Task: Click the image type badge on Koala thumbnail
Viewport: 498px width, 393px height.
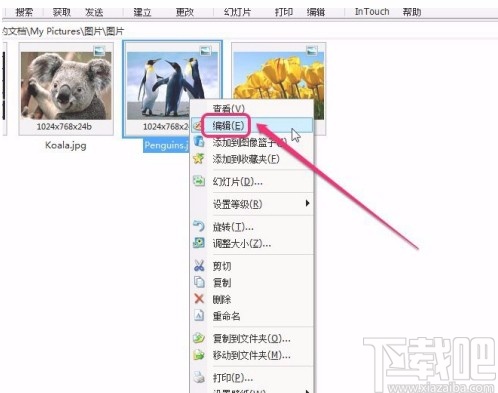Action: point(99,51)
